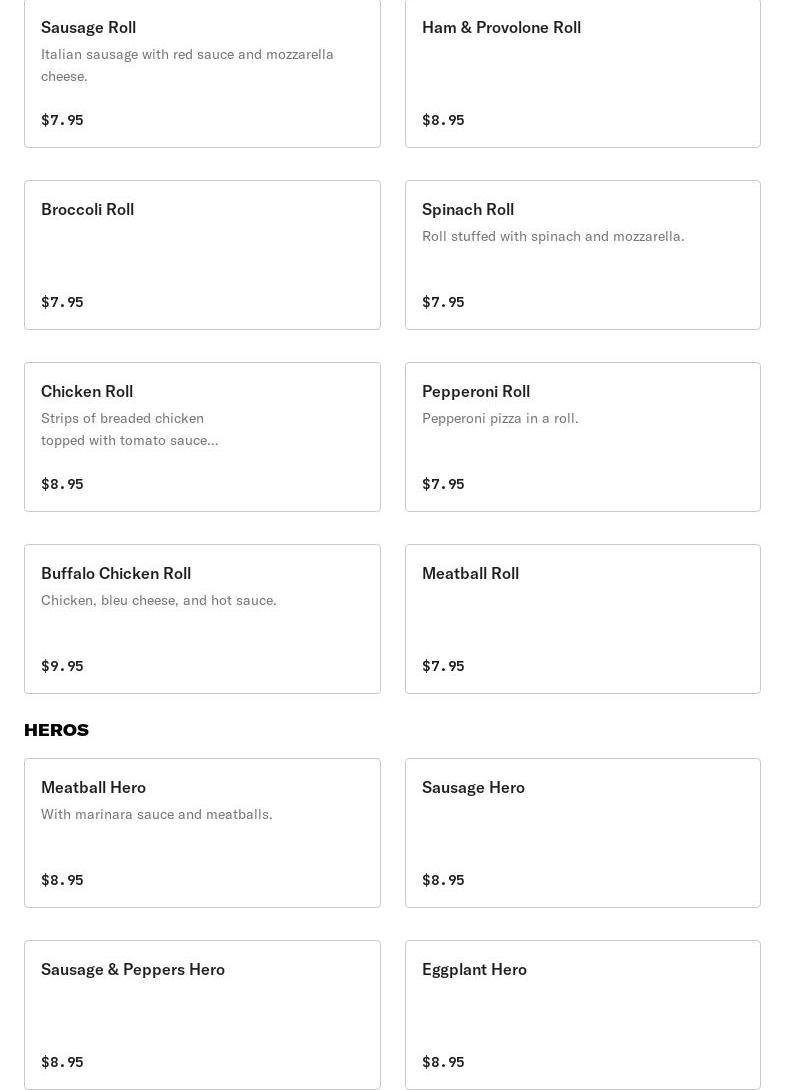Click the HEROS section heading

click(x=56, y=730)
